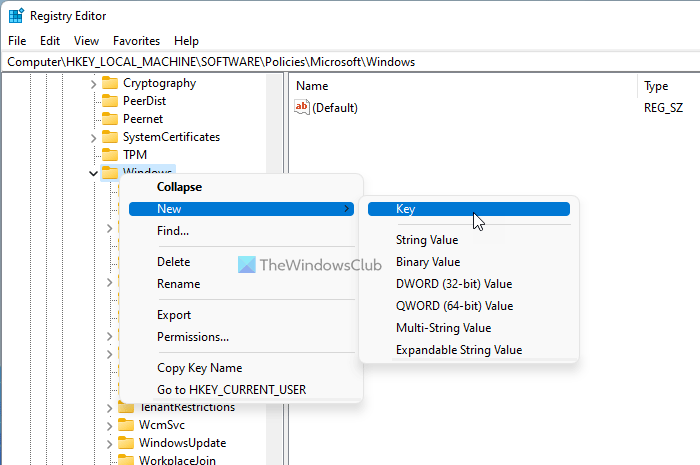Select the Cryptography tree label
This screenshot has width=700, height=465.
click(x=159, y=83)
